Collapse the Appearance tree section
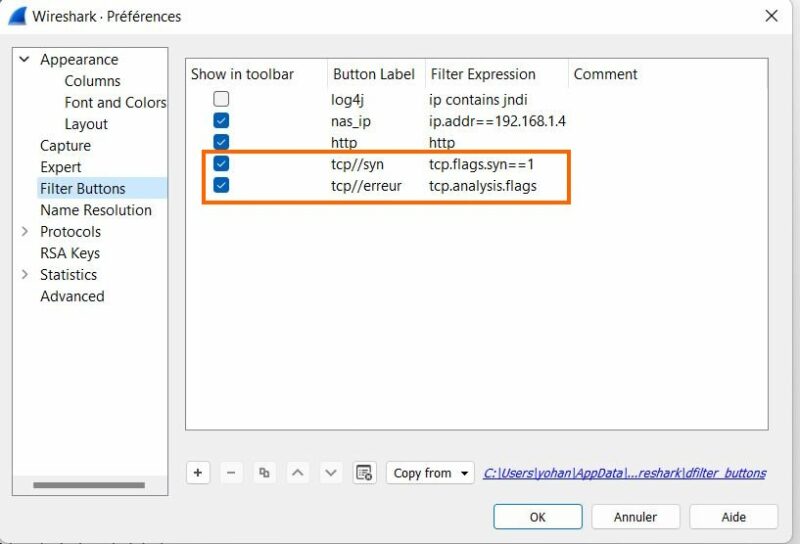Viewport: 800px width, 544px height. click(x=24, y=60)
